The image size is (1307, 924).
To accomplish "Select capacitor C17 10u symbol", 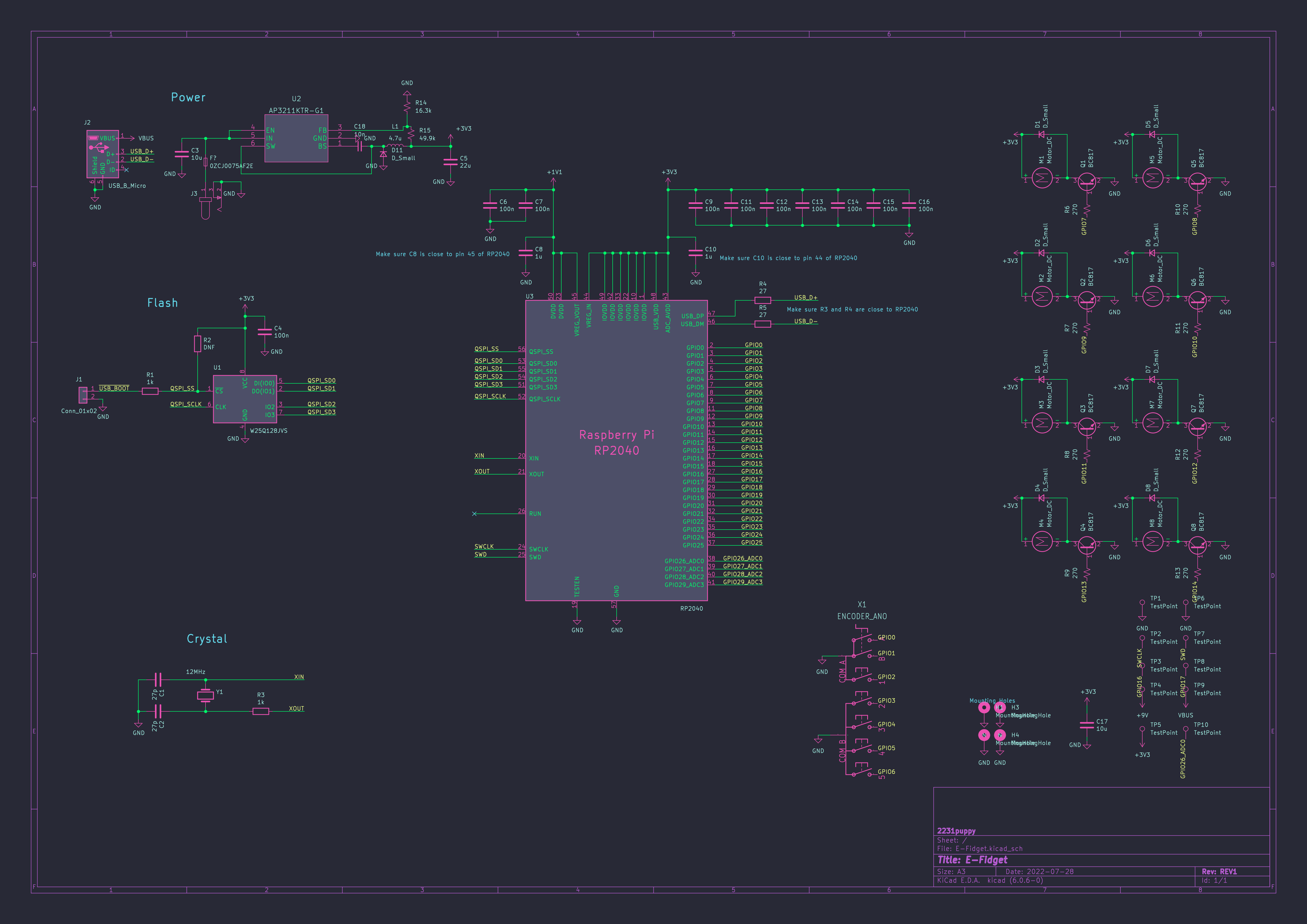I will pos(1087,725).
